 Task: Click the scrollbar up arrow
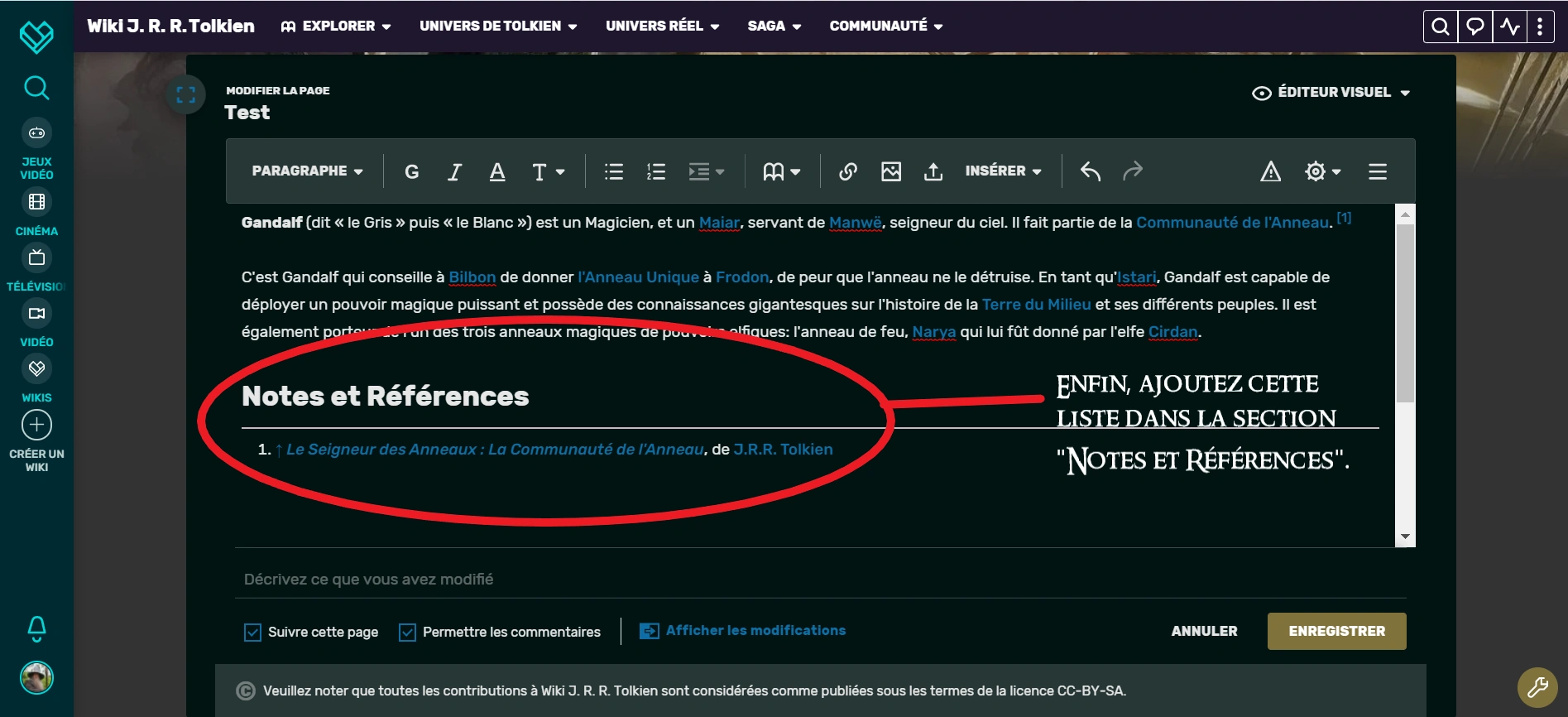(x=1405, y=214)
